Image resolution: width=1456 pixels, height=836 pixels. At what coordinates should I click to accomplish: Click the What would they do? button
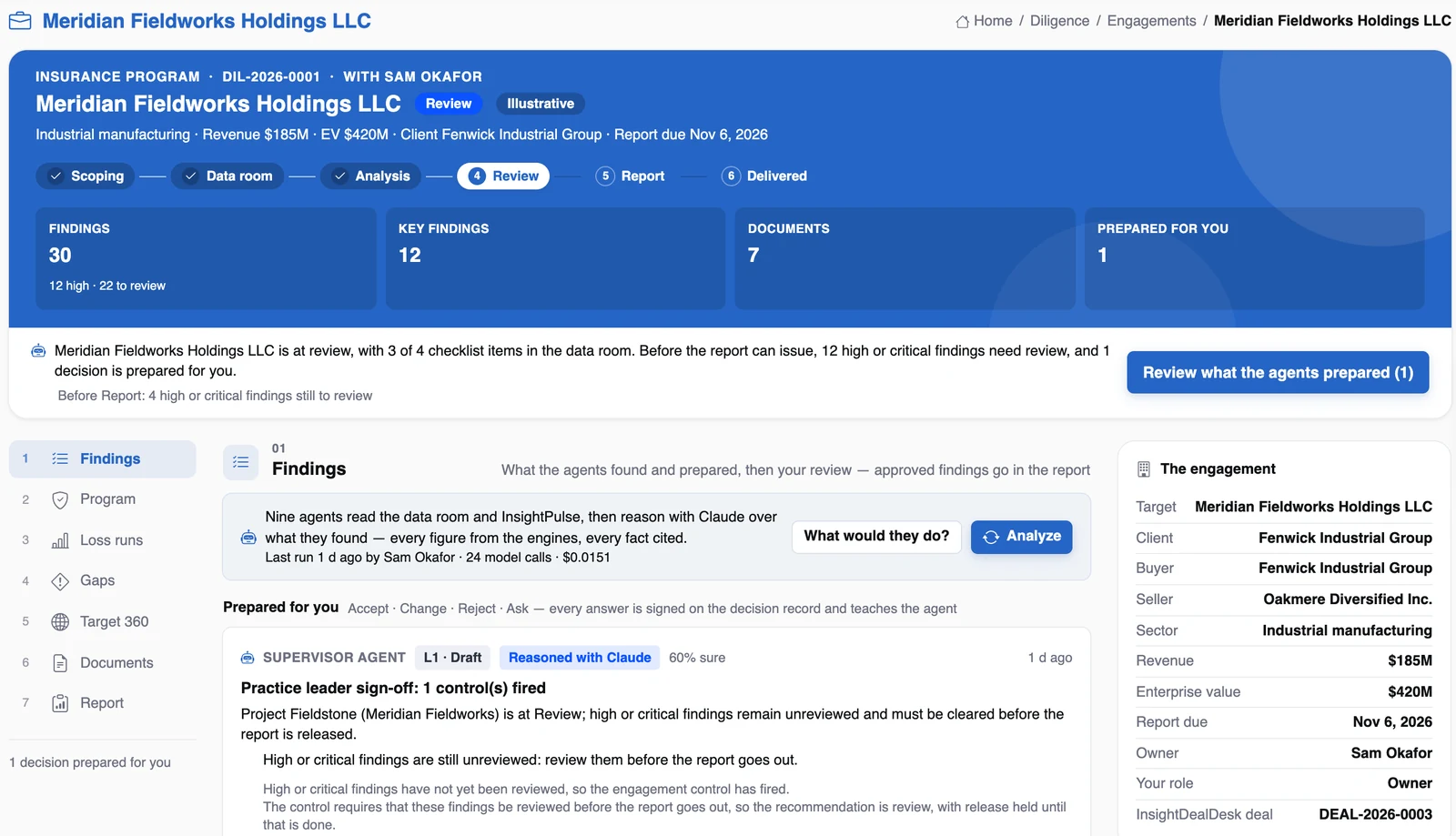click(x=876, y=537)
